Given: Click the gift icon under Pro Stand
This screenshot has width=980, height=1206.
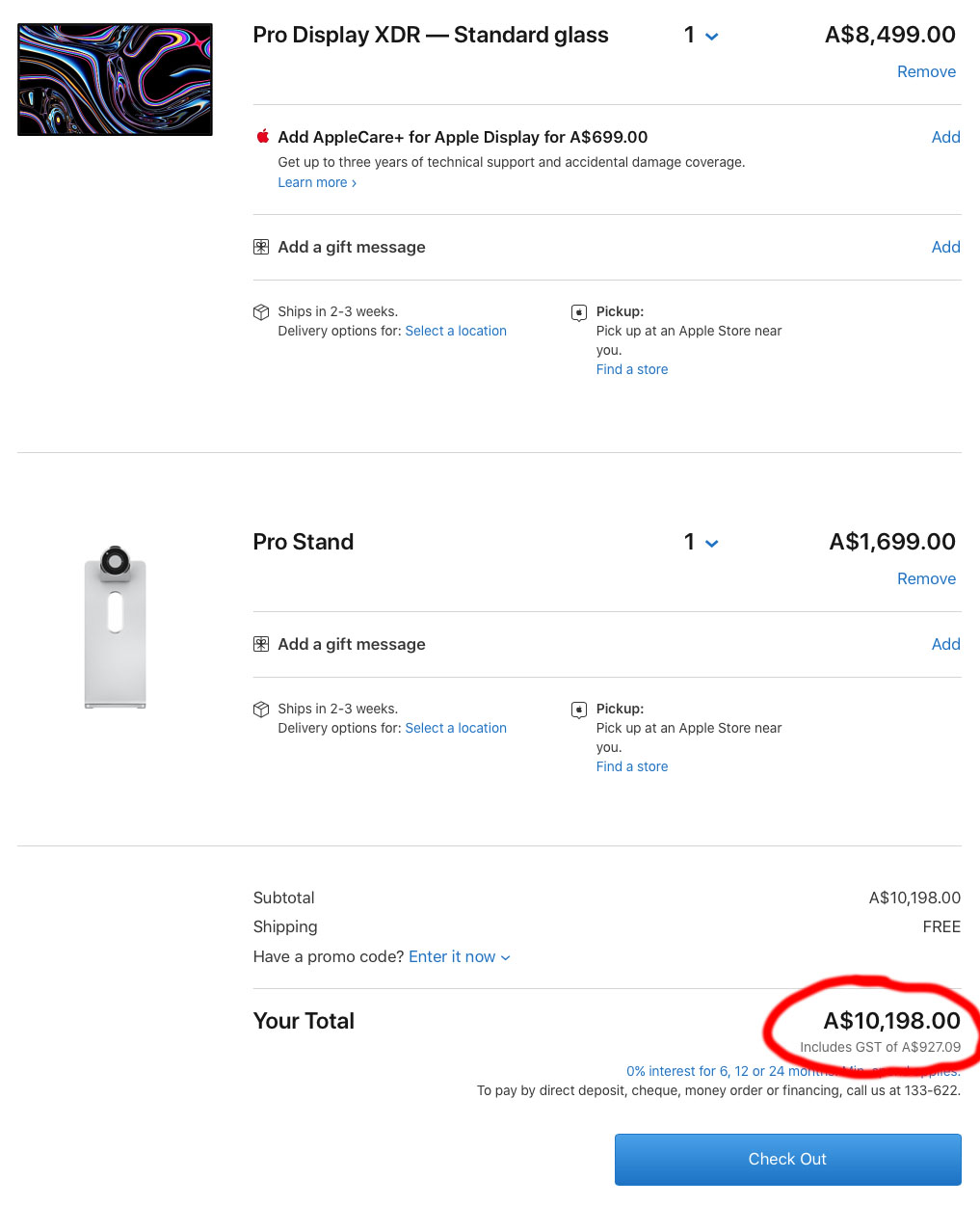Looking at the screenshot, I should 261,644.
